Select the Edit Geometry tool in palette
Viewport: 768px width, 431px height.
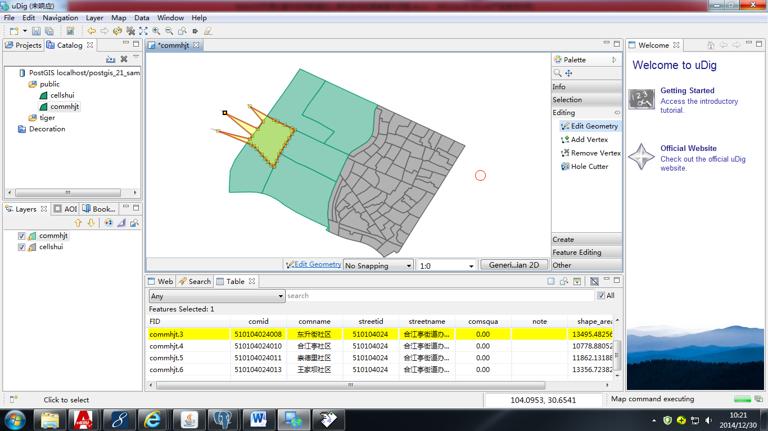coord(593,126)
